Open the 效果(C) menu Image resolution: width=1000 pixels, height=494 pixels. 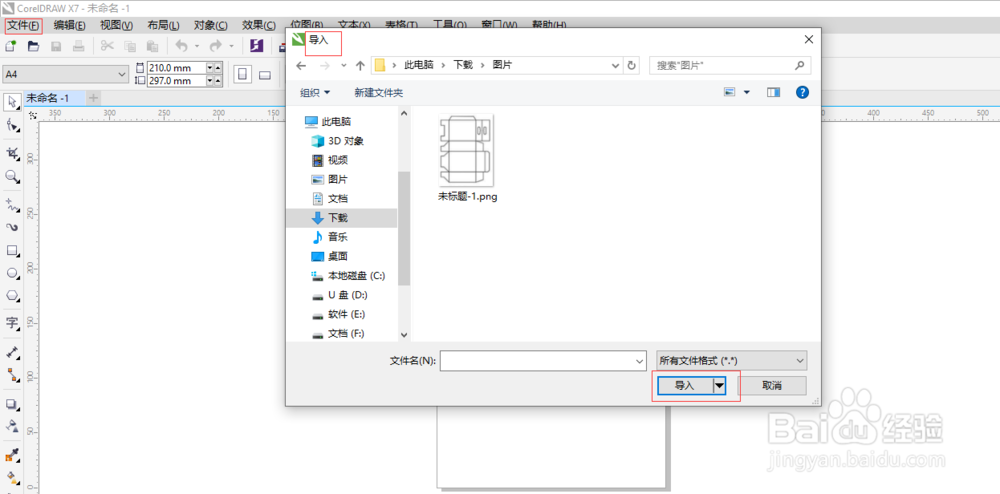pos(258,25)
